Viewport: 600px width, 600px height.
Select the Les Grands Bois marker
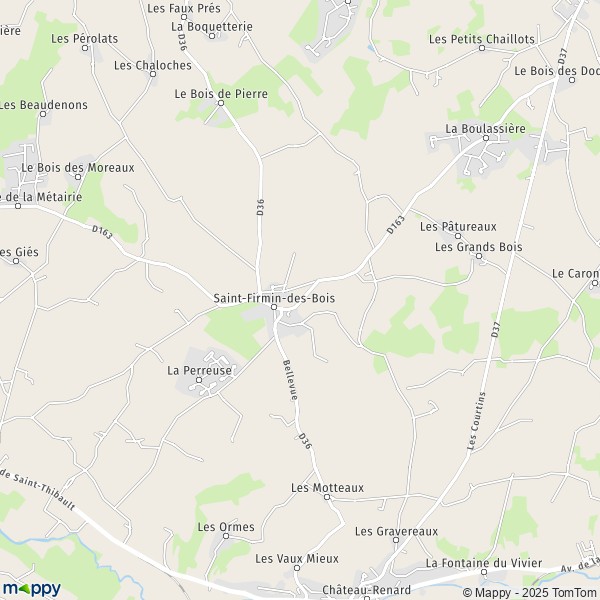(479, 256)
